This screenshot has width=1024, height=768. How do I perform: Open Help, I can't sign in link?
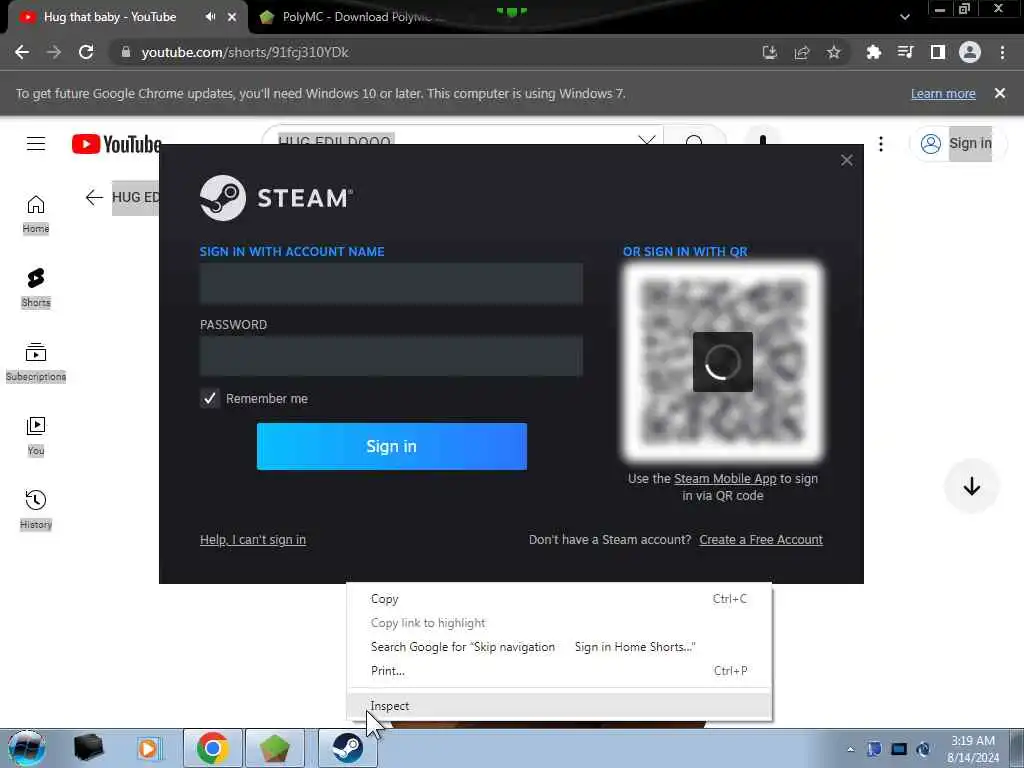click(x=253, y=539)
